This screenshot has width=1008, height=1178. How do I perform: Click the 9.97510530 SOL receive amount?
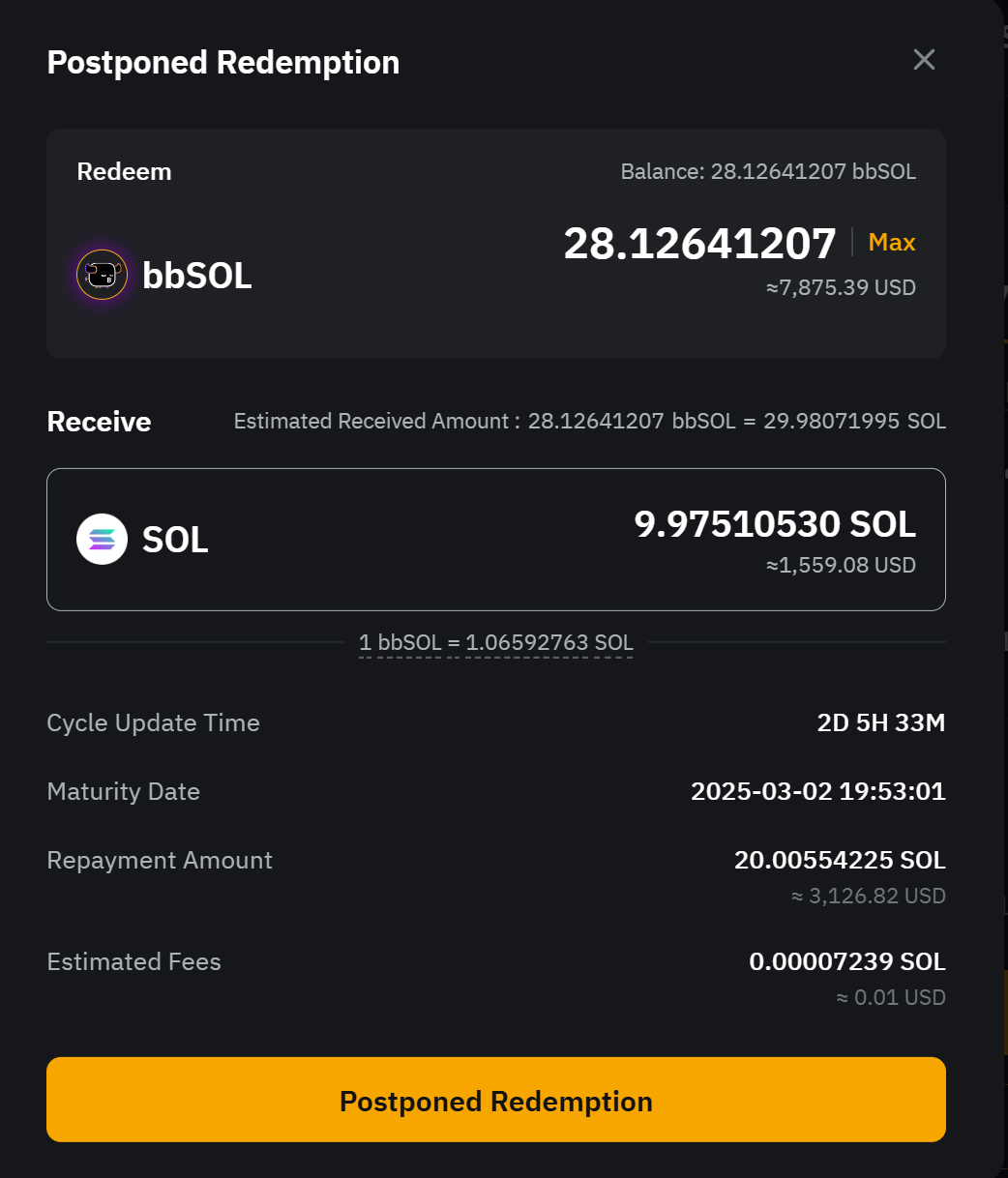(x=775, y=524)
